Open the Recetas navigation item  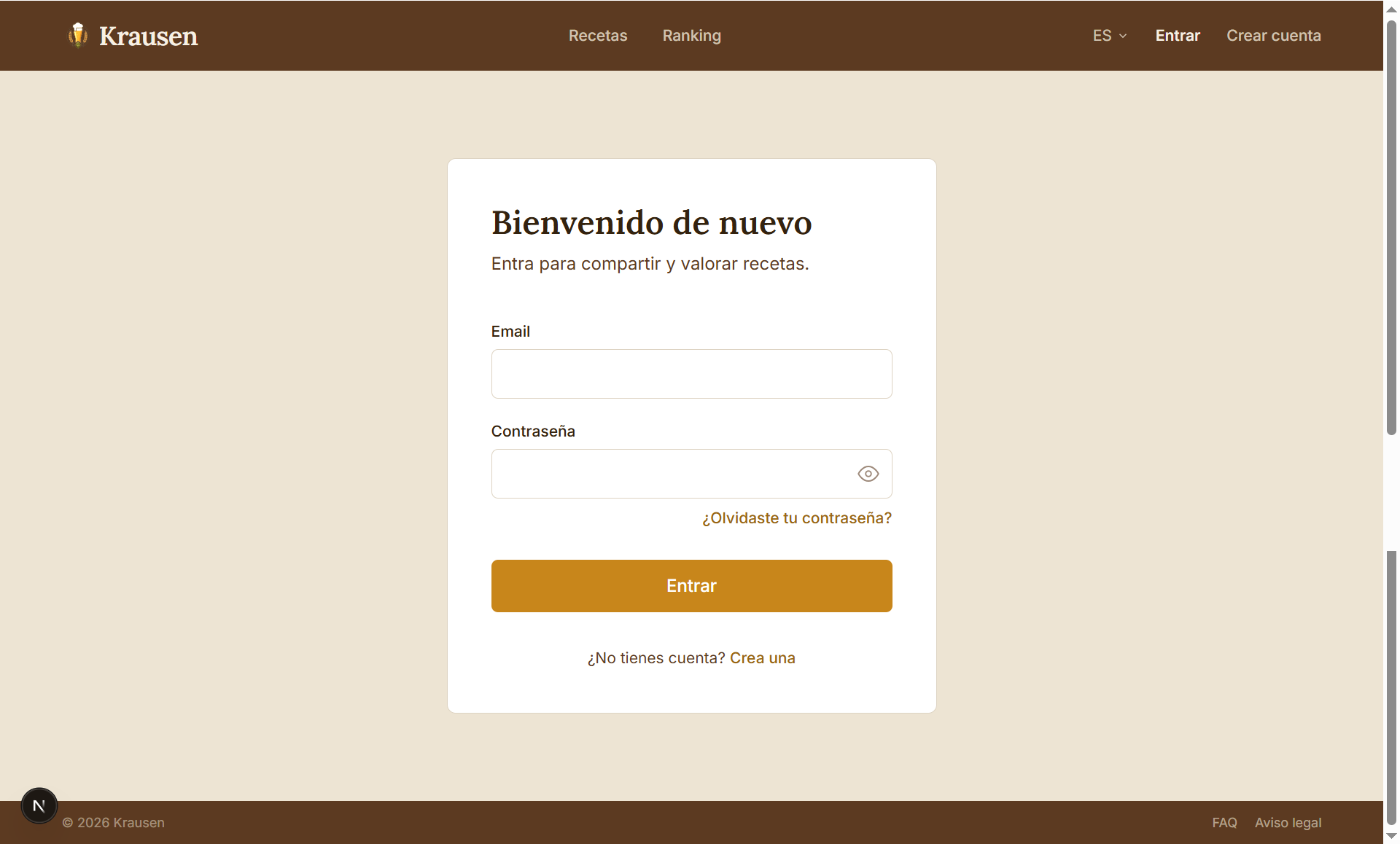[x=598, y=36]
